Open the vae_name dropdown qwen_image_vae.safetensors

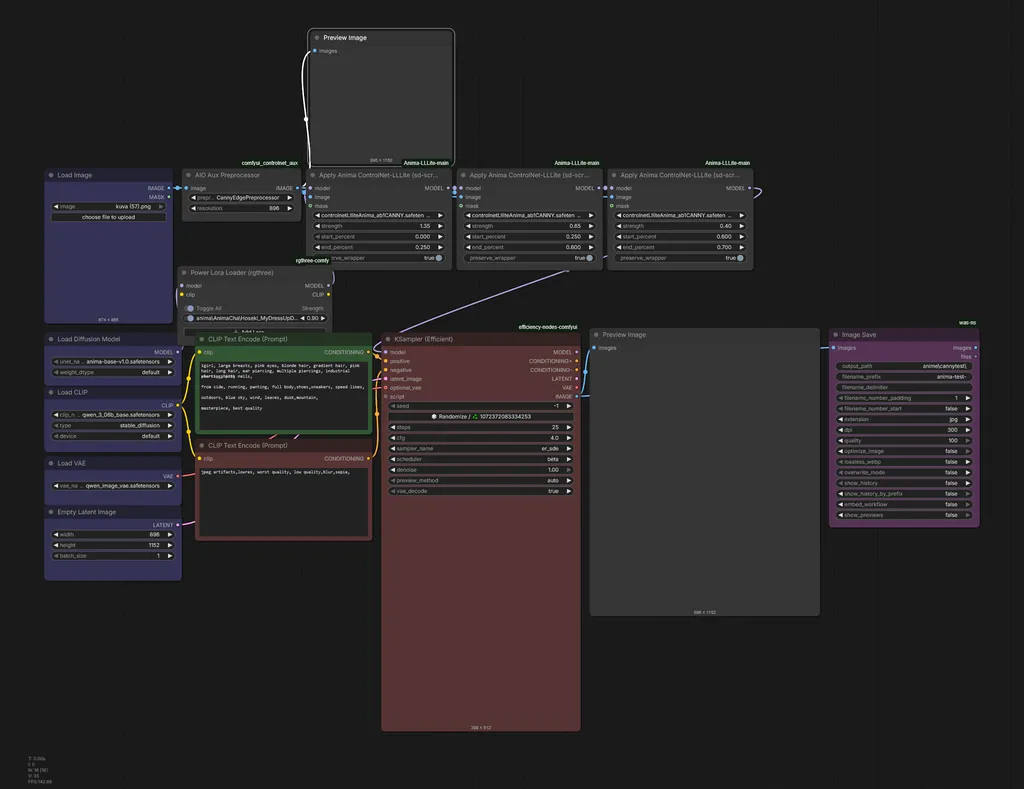tap(113, 486)
